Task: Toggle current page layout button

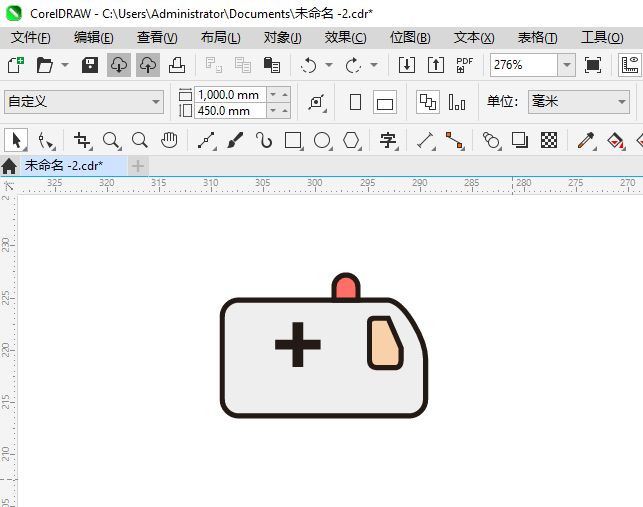Action: (x=457, y=102)
